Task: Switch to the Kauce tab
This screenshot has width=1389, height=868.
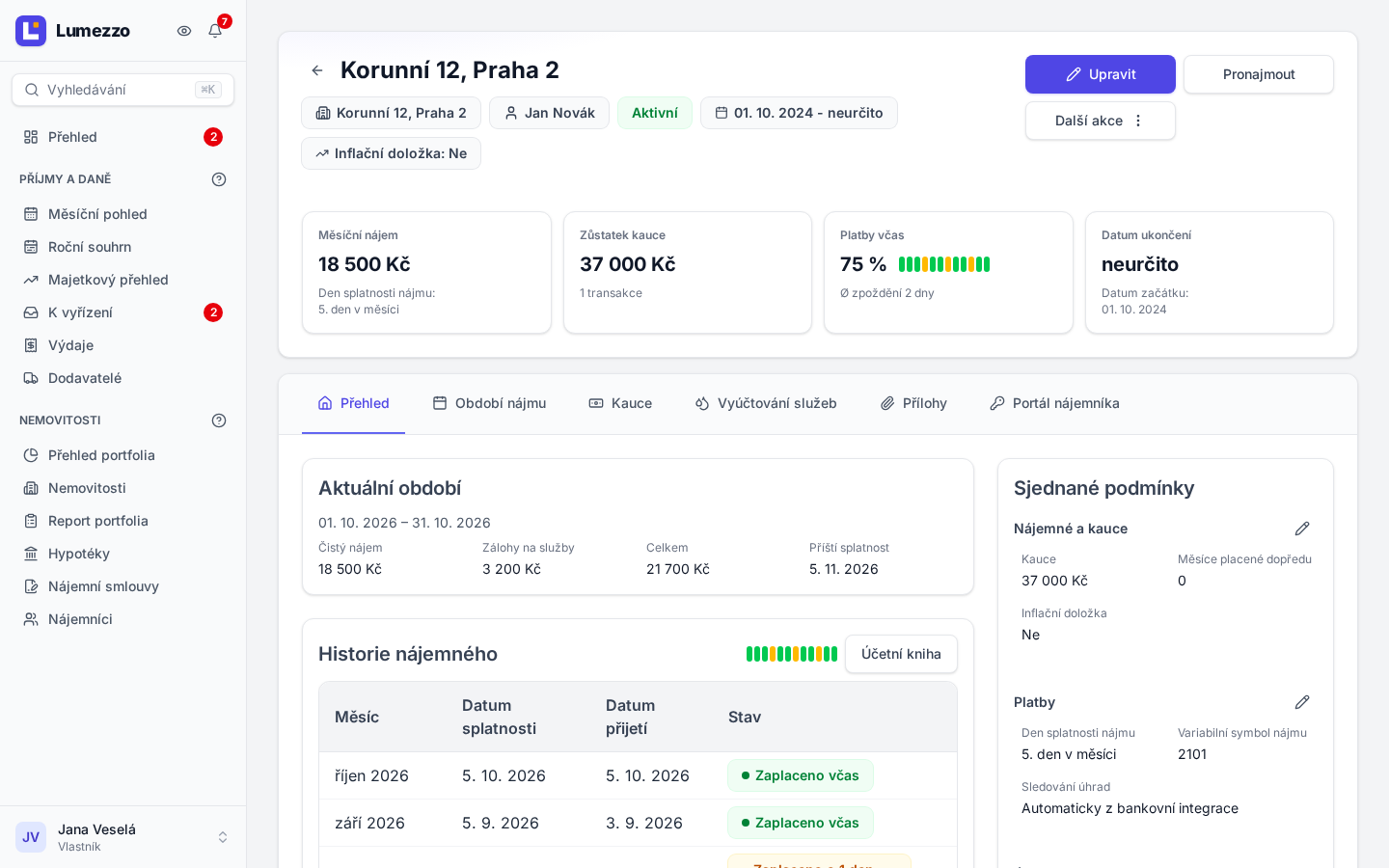Action: (621, 403)
